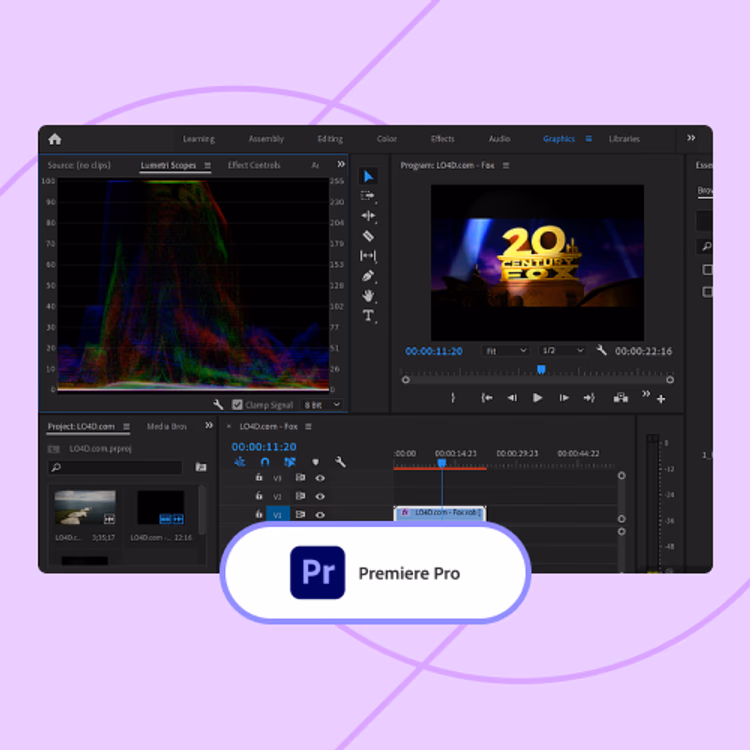
Task: Open the Audio workspace tab
Action: tap(499, 139)
